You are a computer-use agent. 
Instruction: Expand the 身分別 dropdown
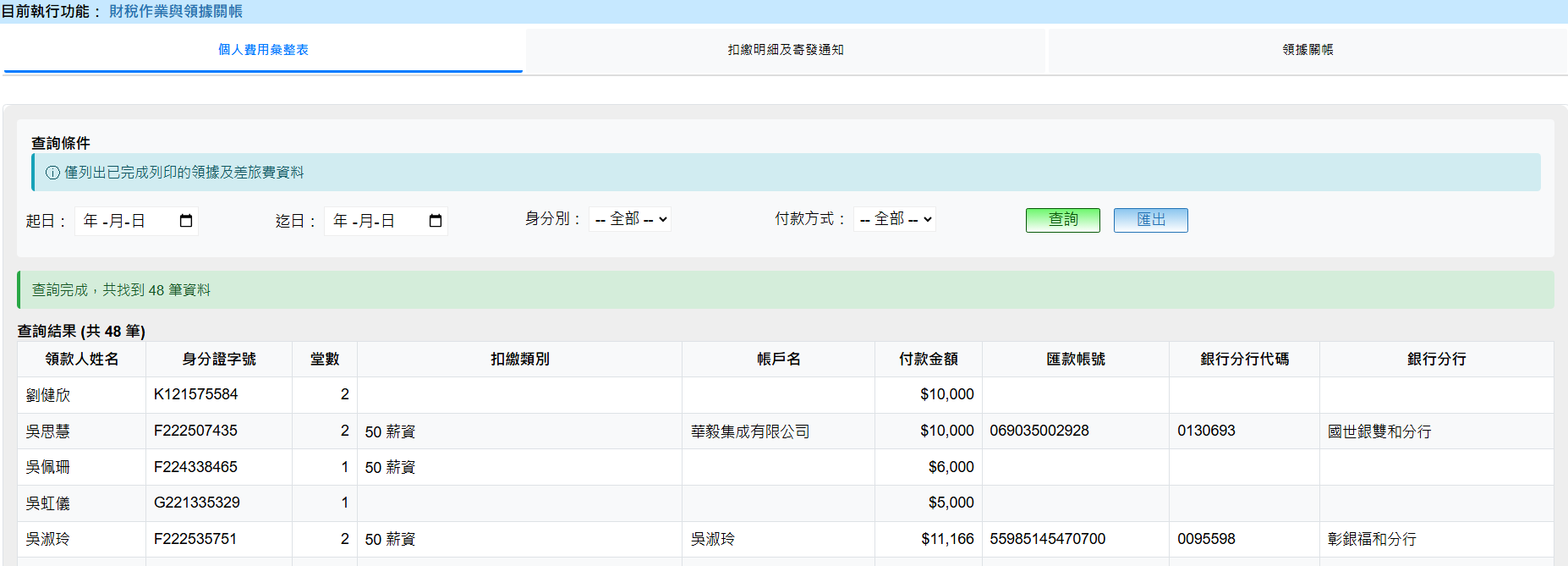(x=630, y=219)
